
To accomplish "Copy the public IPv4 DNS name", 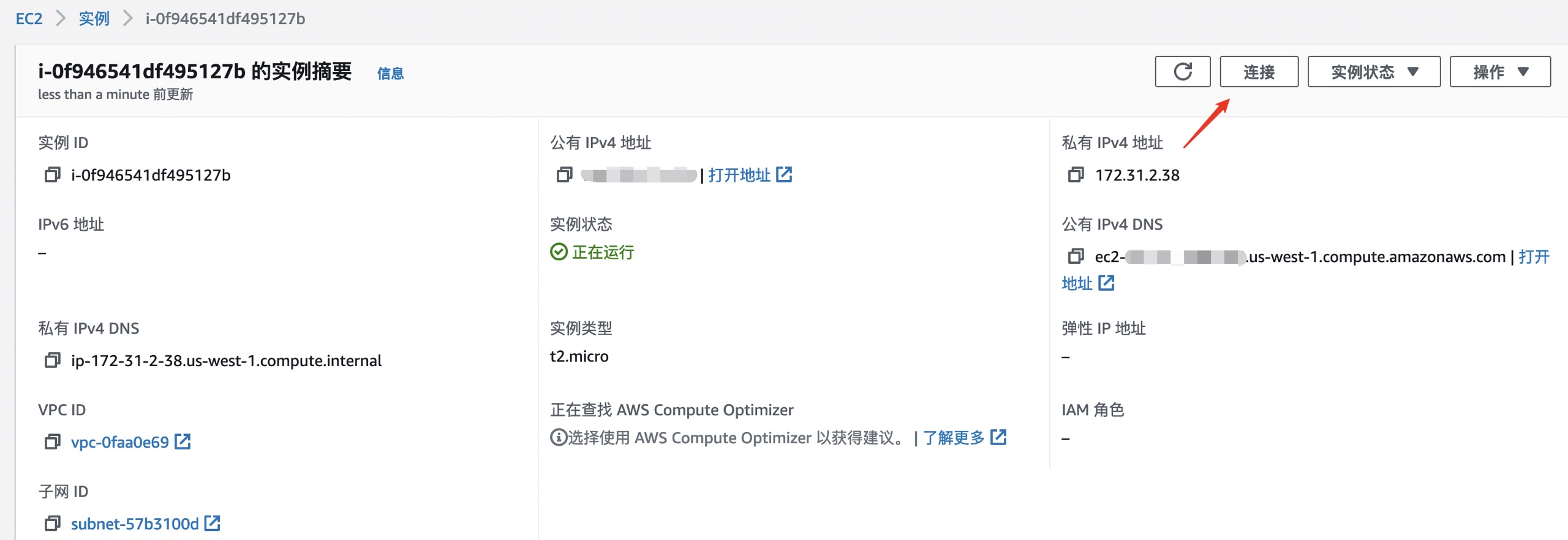I will click(1076, 257).
